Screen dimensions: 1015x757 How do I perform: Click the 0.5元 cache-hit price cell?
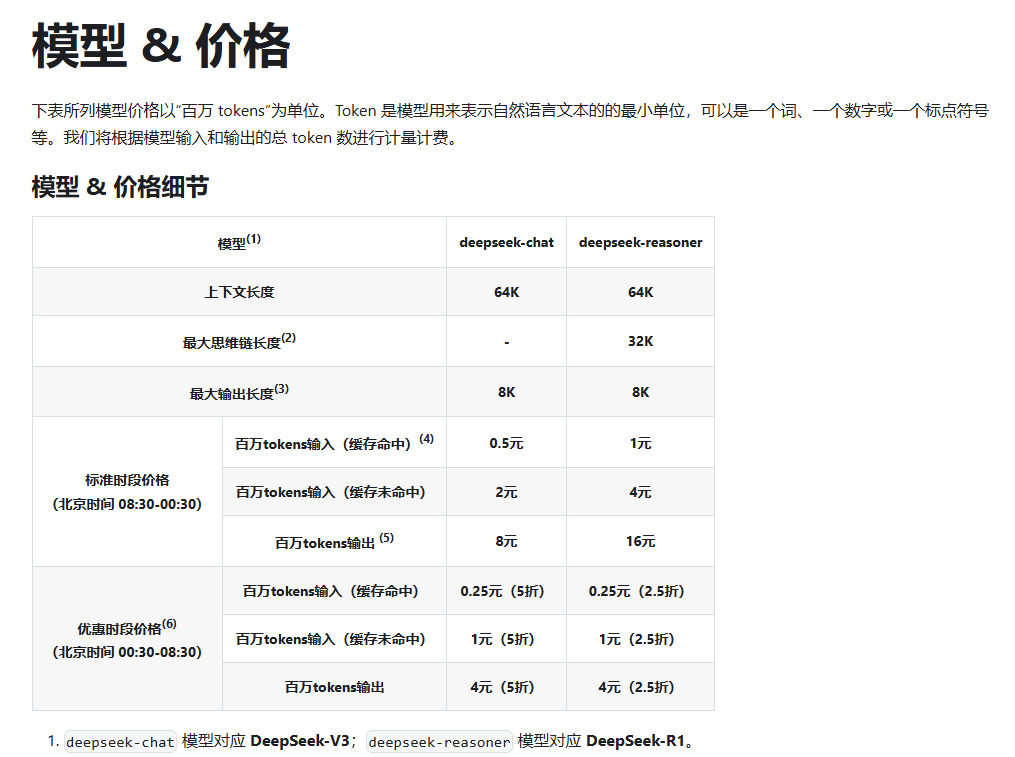[506, 443]
